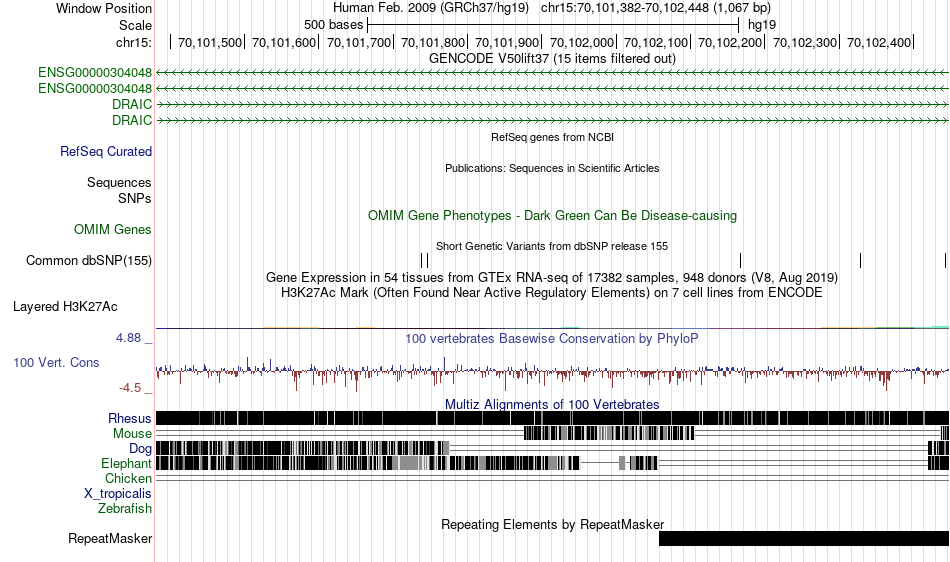
Task: Click the chr15: ruler label
Action: pos(134,42)
